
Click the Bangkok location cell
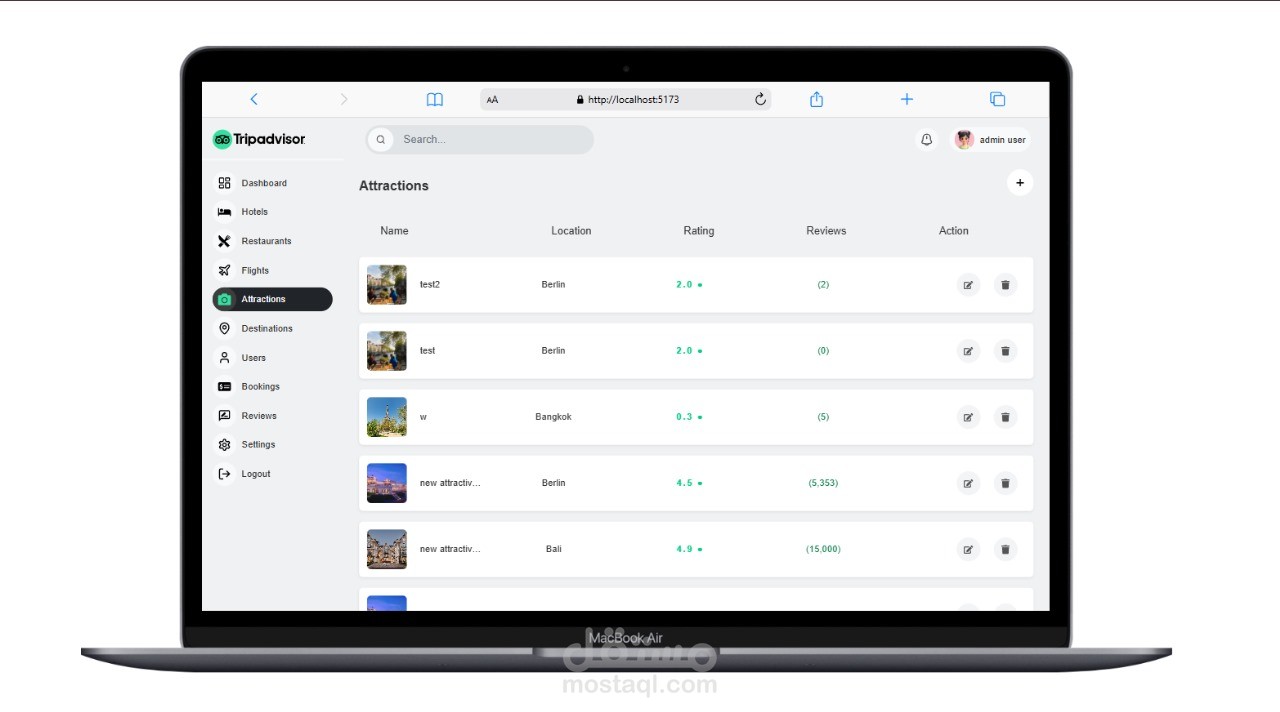553,417
